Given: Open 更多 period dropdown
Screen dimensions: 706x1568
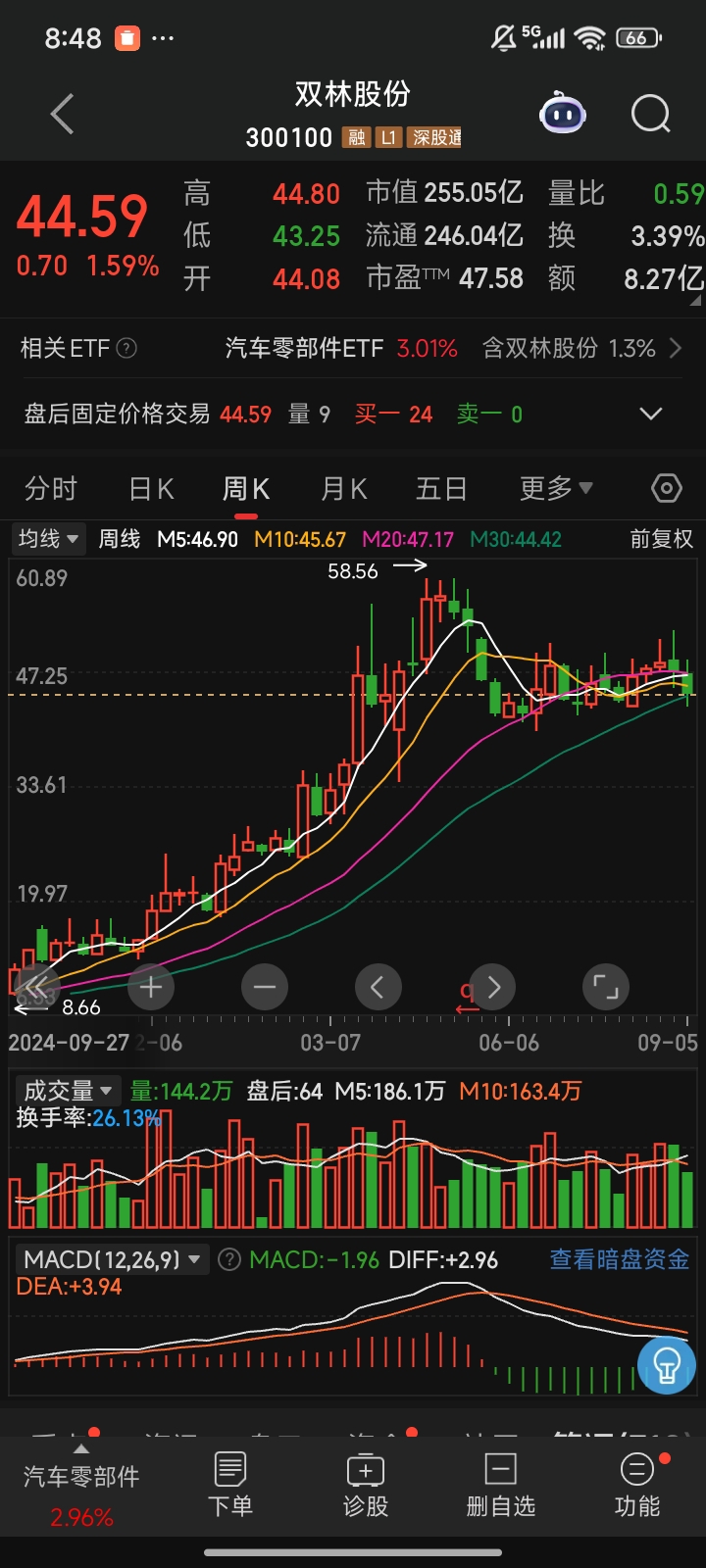Looking at the screenshot, I should pyautogui.click(x=556, y=488).
